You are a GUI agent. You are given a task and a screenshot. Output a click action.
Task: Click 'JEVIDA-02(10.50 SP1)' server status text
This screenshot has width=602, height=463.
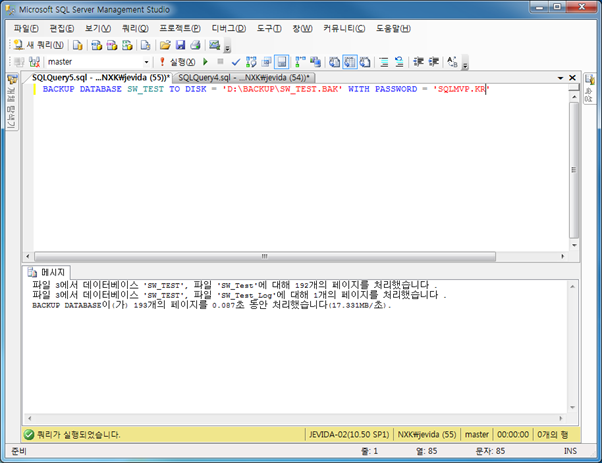[x=349, y=435]
